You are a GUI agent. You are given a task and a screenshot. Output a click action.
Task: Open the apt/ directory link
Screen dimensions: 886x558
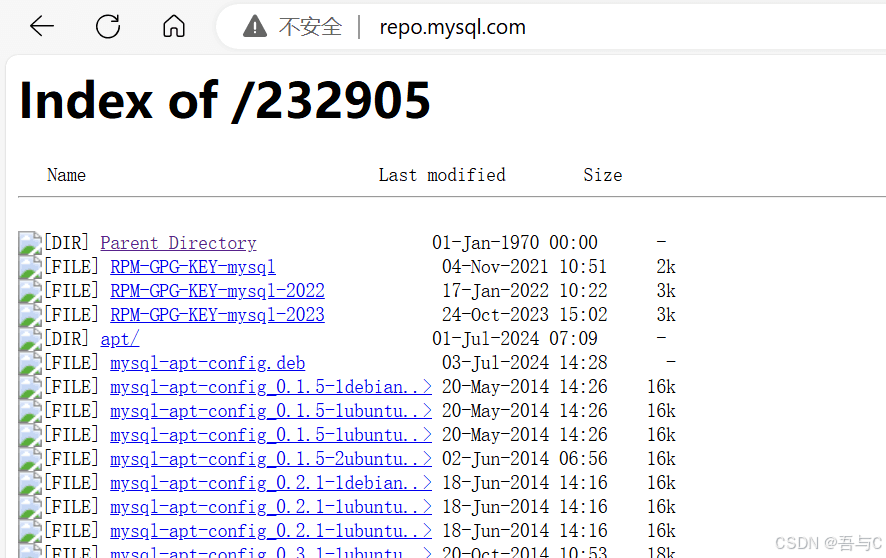click(x=120, y=339)
